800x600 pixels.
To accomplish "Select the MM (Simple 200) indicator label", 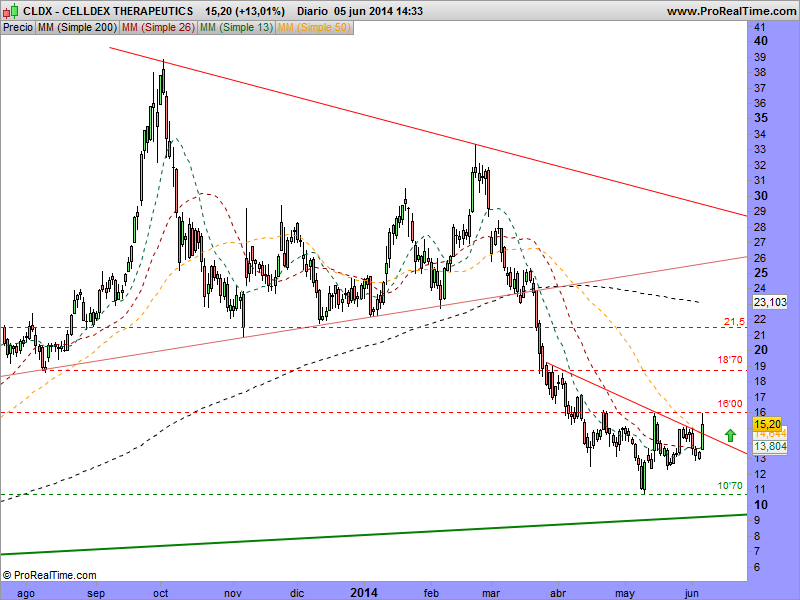I will [x=77, y=28].
